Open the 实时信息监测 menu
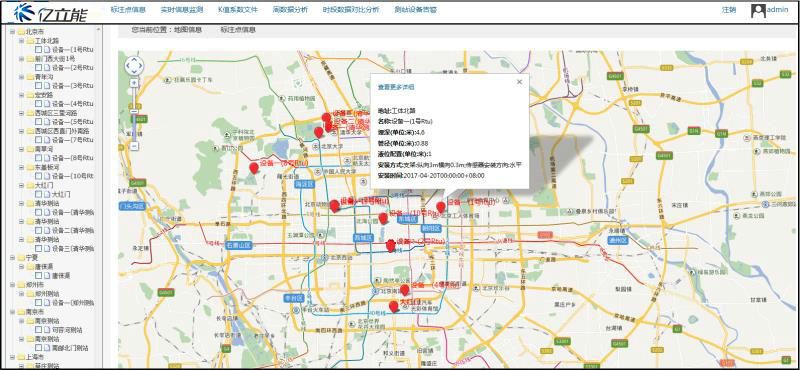 pyautogui.click(x=182, y=10)
